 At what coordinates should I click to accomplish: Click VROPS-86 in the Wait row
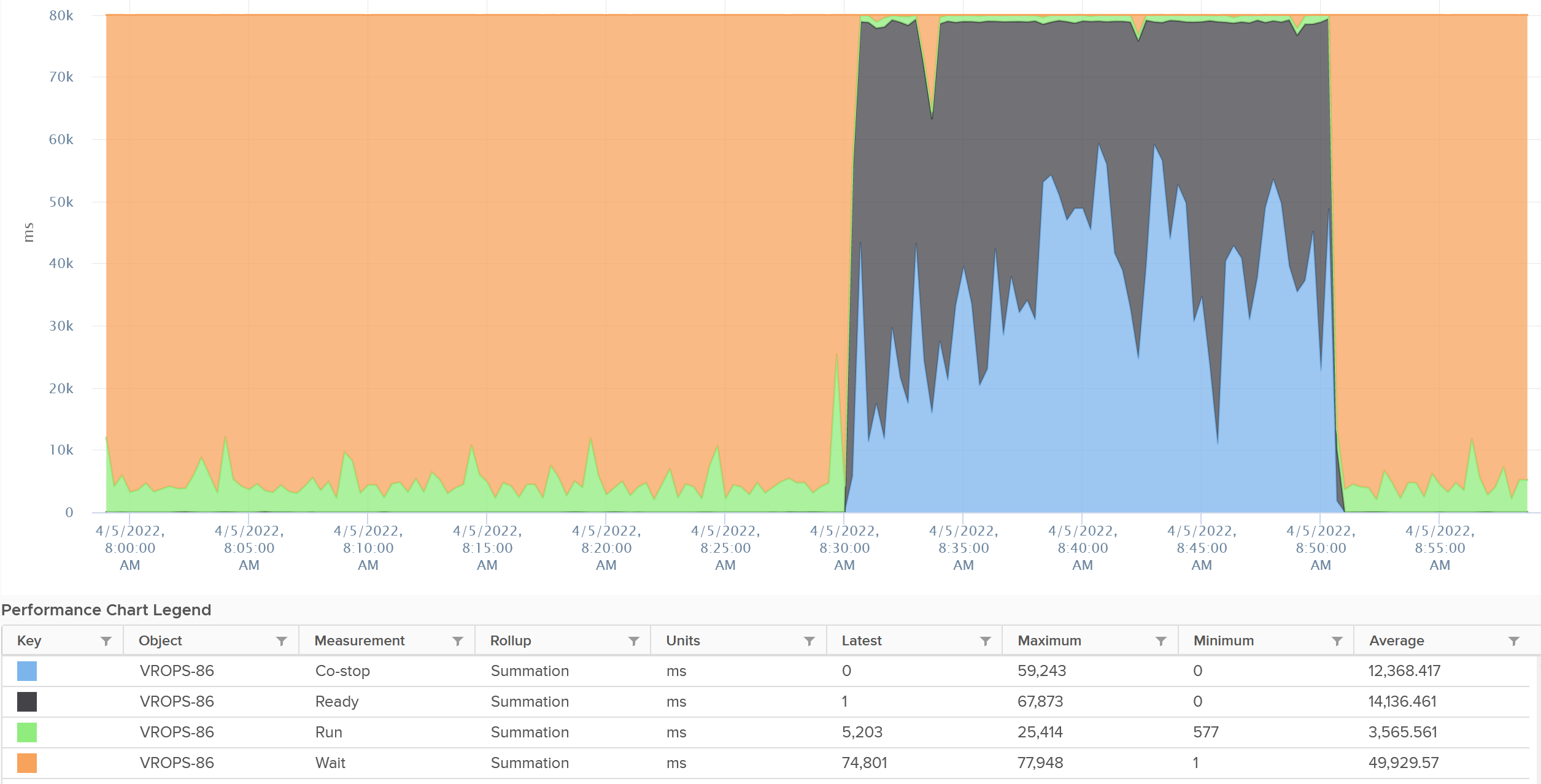pos(177,763)
